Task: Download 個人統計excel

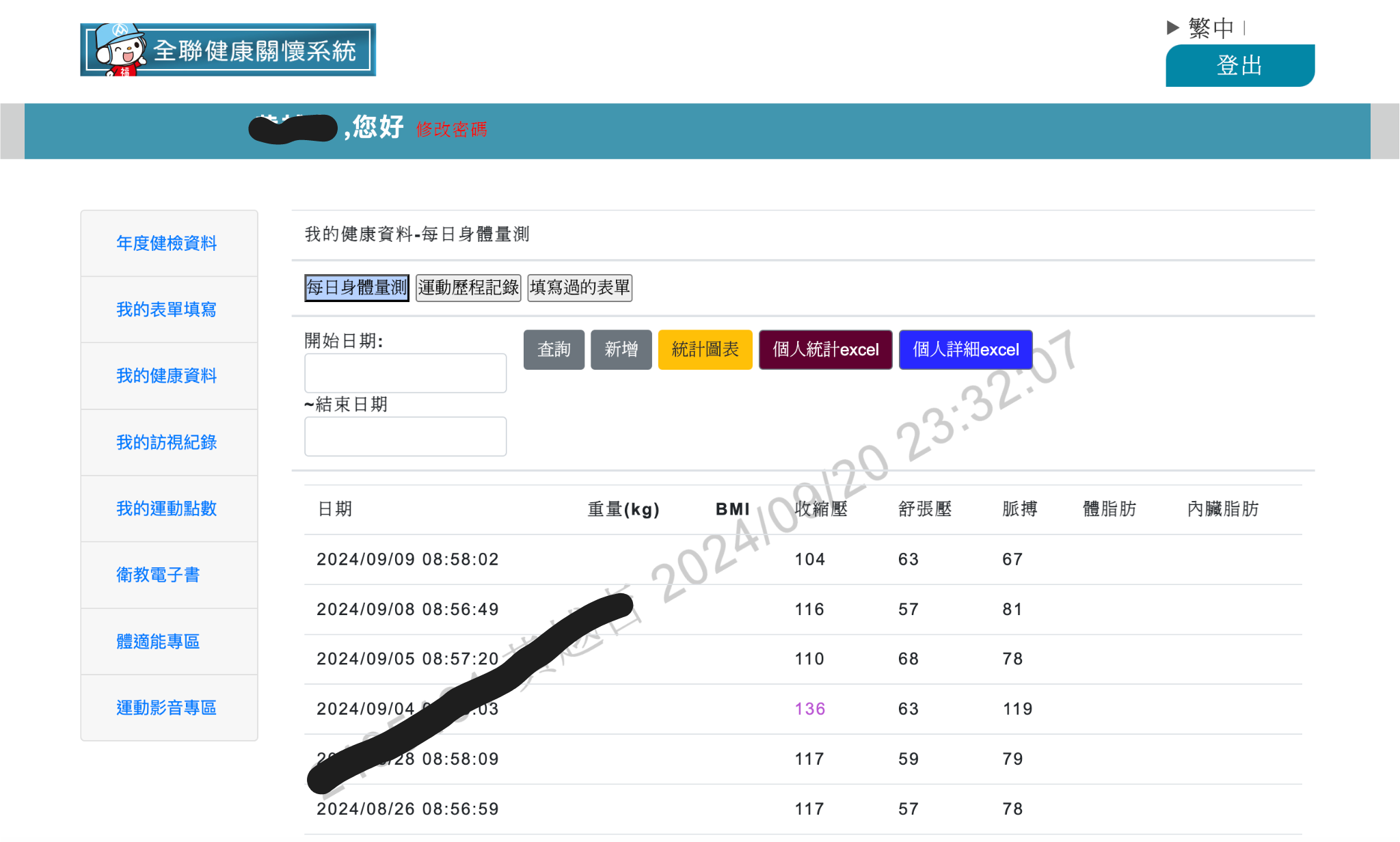Action: pos(826,350)
